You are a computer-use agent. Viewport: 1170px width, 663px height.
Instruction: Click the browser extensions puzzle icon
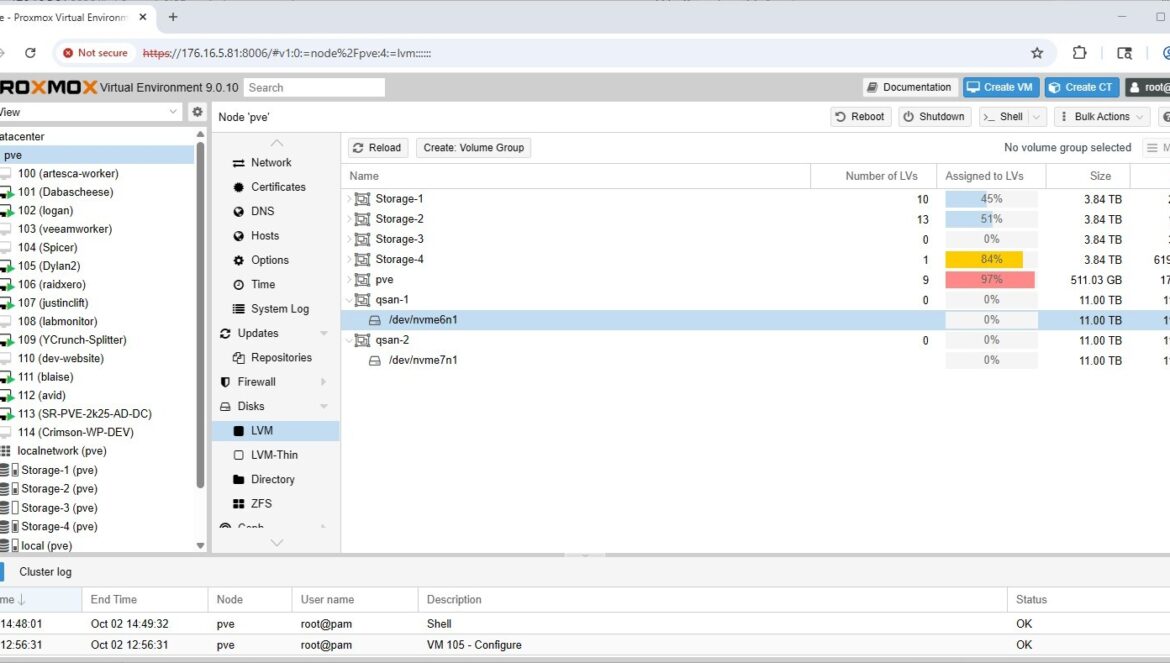(x=1080, y=53)
